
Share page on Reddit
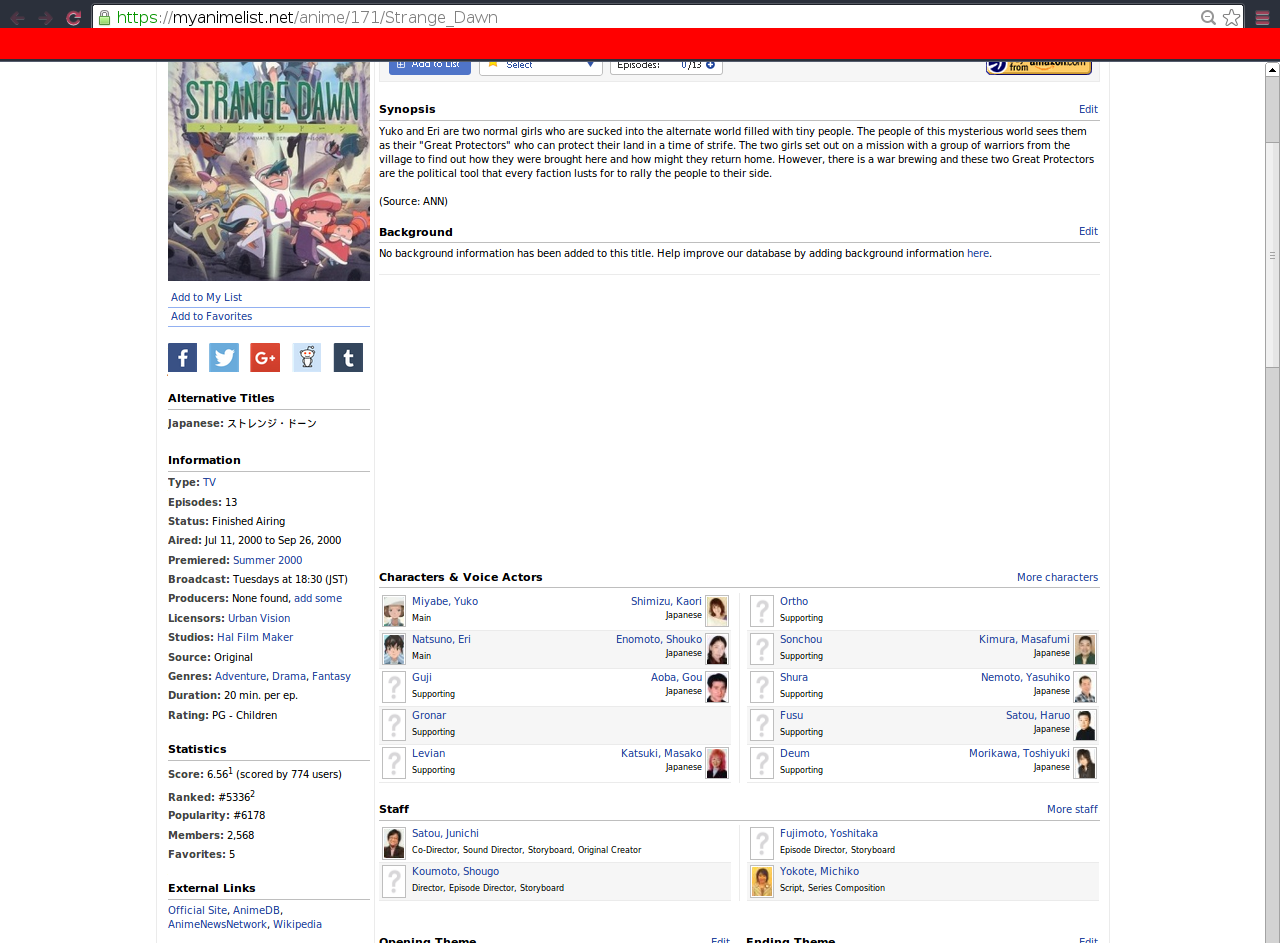(307, 358)
